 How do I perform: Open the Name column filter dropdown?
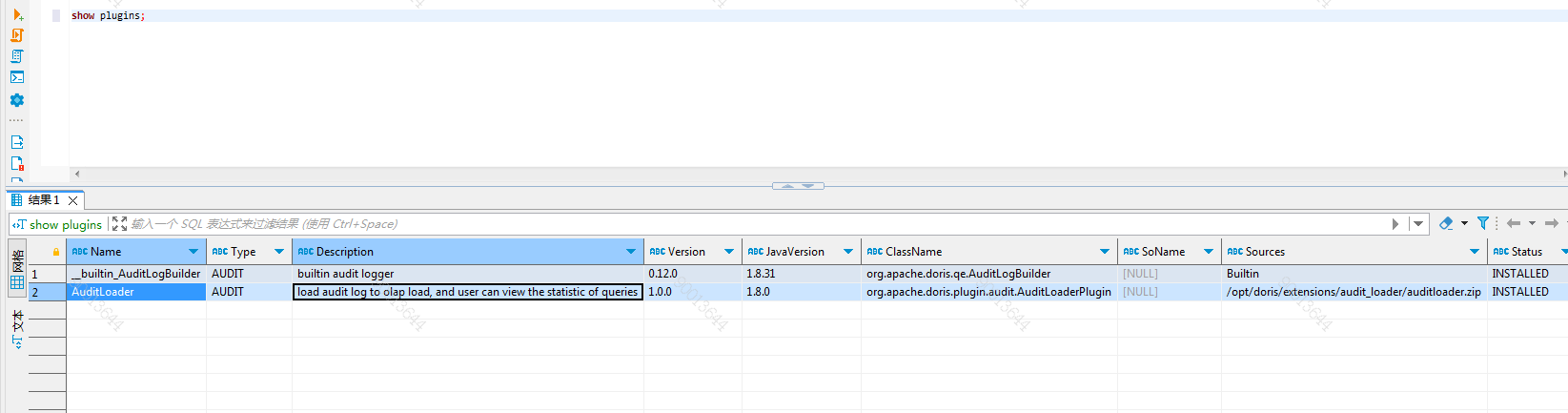(194, 252)
